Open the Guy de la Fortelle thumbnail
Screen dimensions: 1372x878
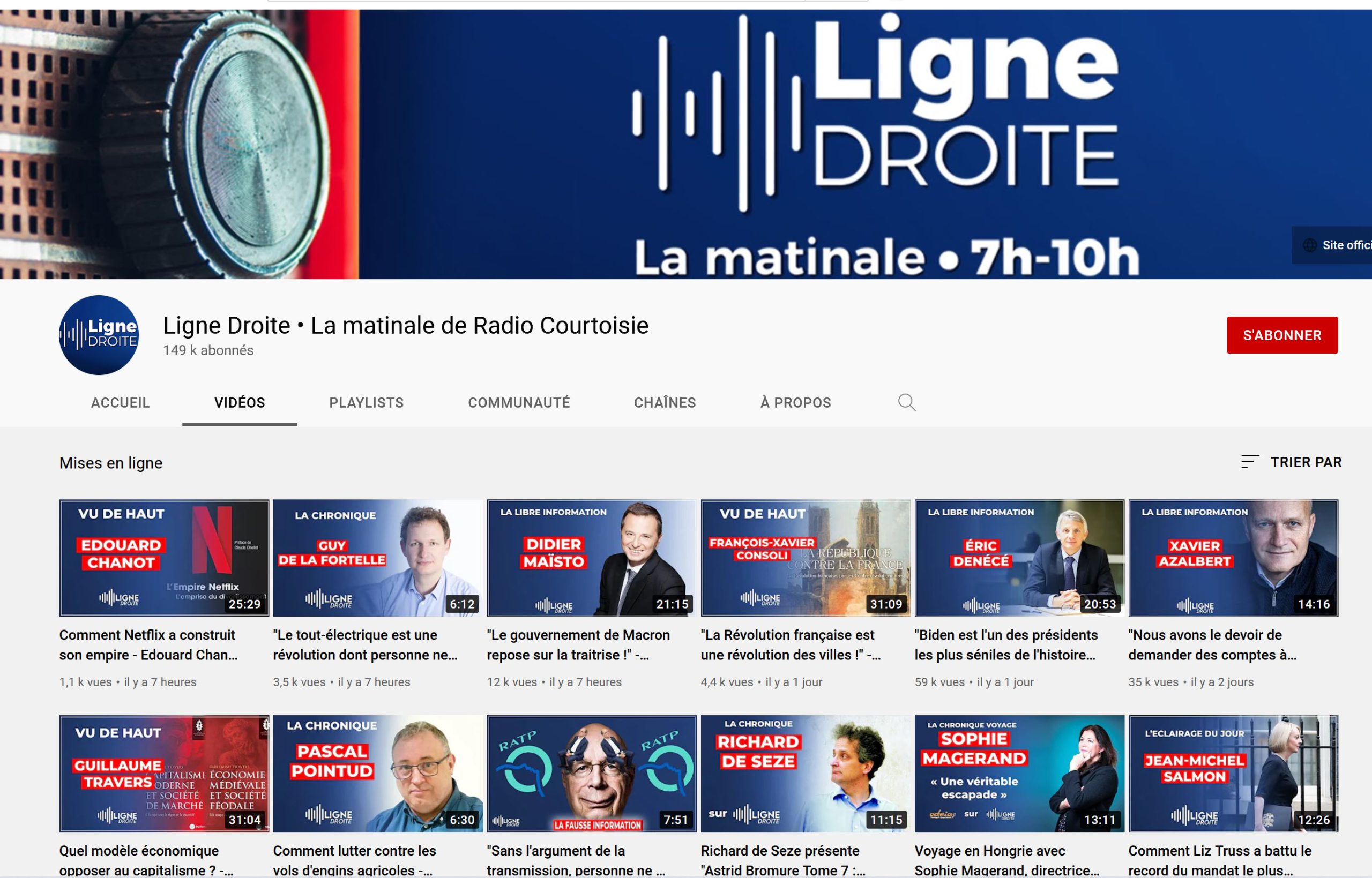(378, 558)
